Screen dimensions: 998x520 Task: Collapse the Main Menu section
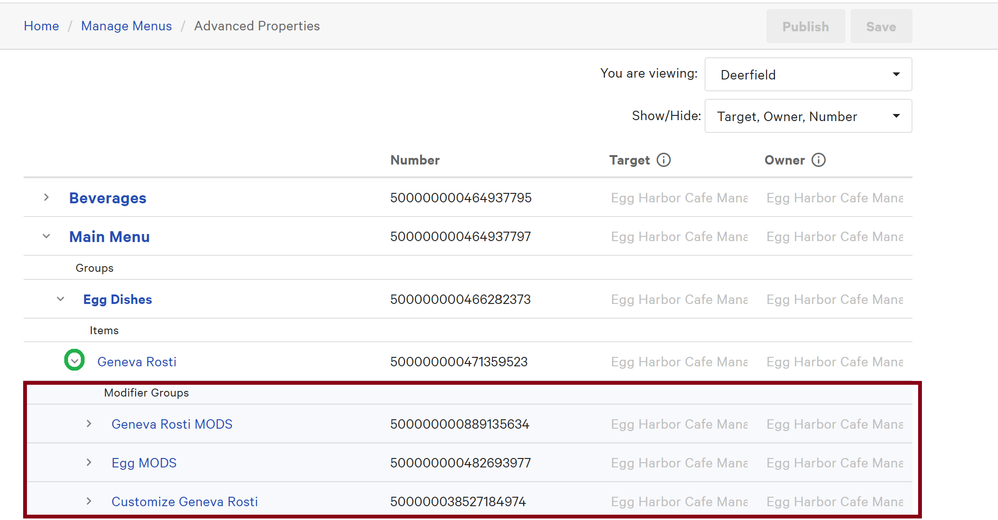46,237
